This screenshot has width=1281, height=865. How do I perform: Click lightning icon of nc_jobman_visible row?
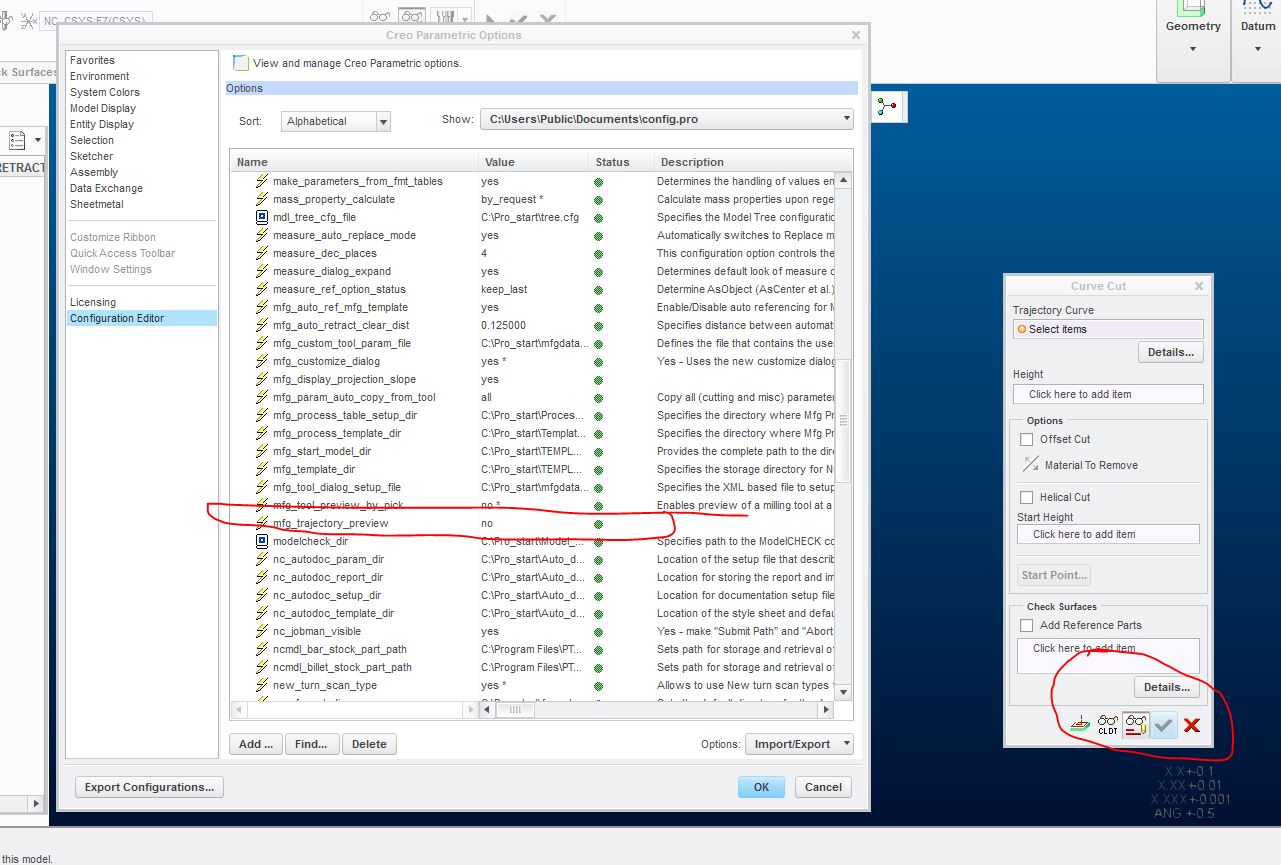(x=262, y=631)
